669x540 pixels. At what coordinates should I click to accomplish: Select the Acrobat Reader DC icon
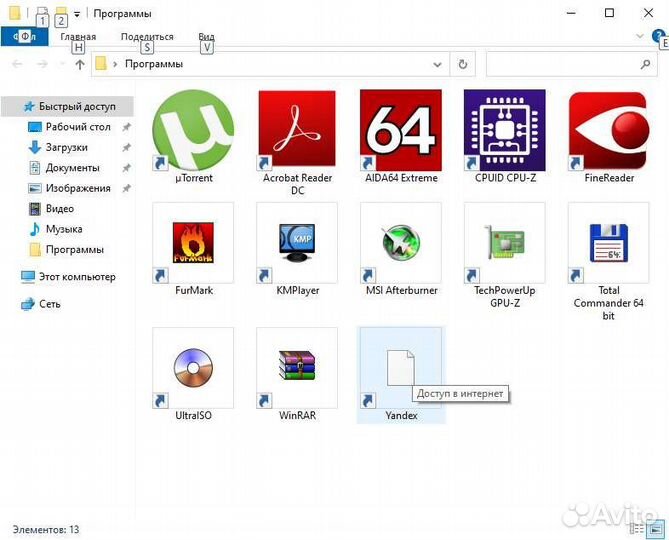[x=297, y=131]
